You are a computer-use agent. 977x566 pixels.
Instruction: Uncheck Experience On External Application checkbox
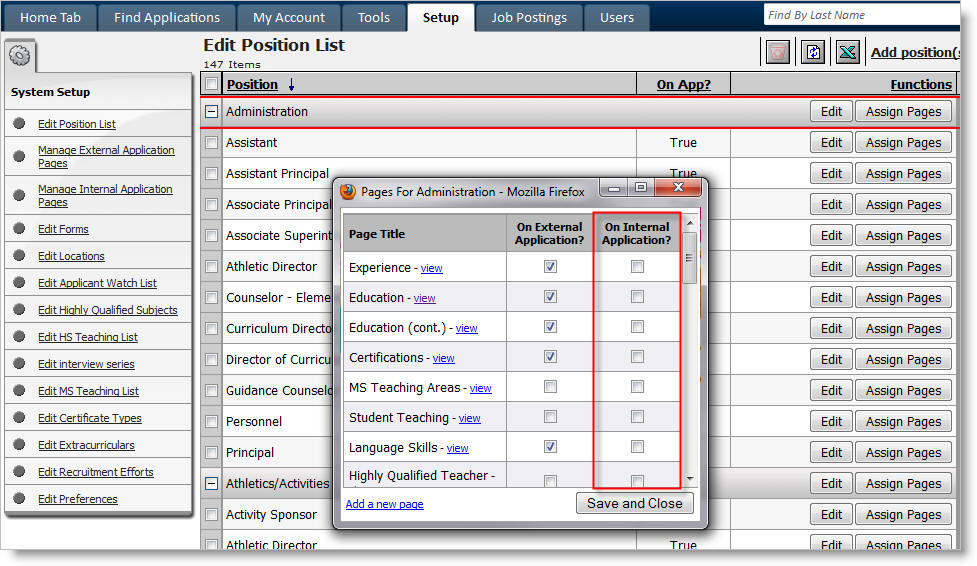[550, 267]
